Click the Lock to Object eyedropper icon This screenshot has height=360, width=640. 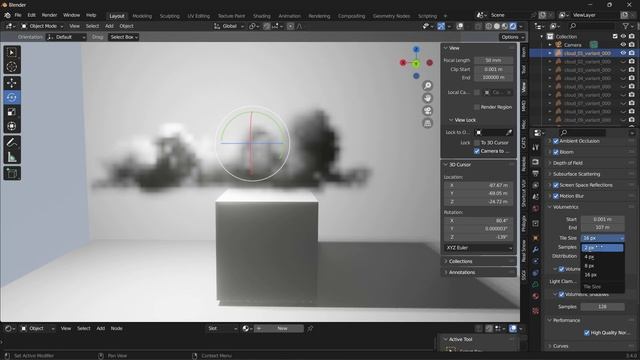509,132
